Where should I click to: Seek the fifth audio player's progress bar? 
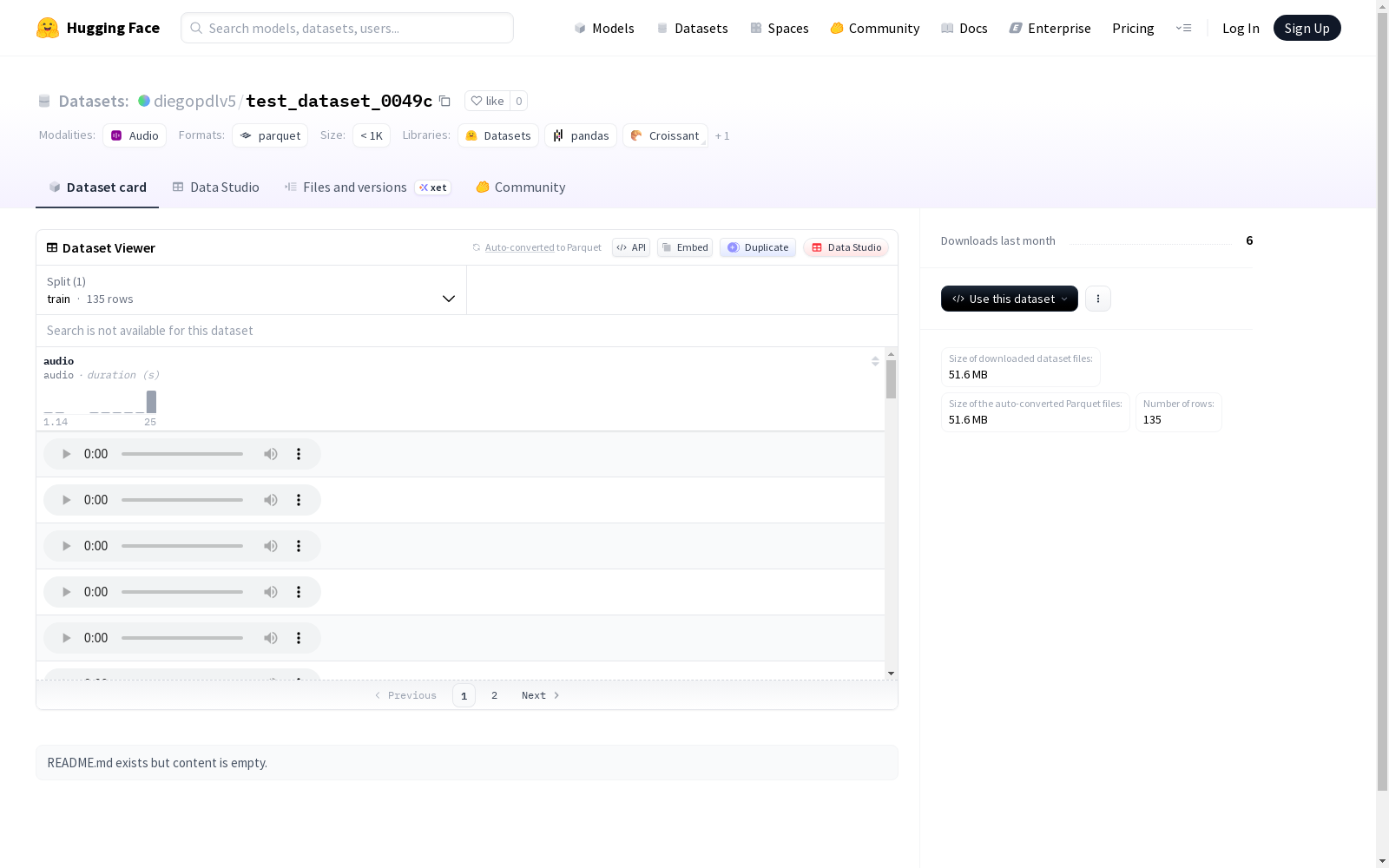182,638
